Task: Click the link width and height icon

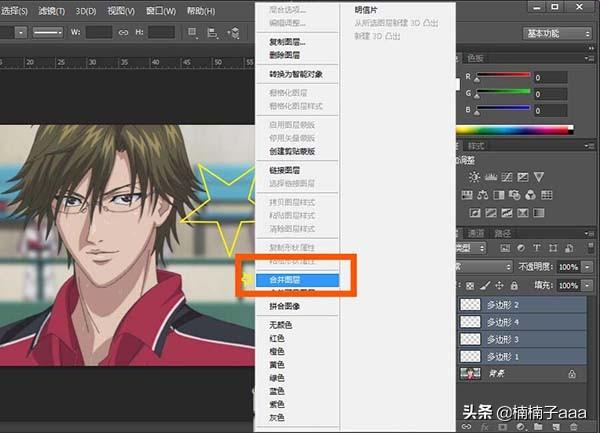Action: (123, 33)
